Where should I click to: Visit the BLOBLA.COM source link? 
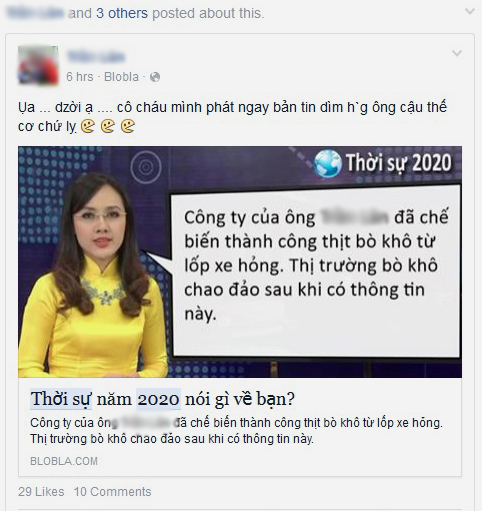point(64,461)
